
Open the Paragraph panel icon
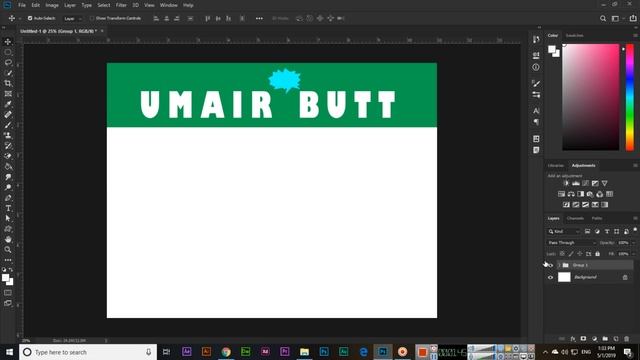(536, 122)
